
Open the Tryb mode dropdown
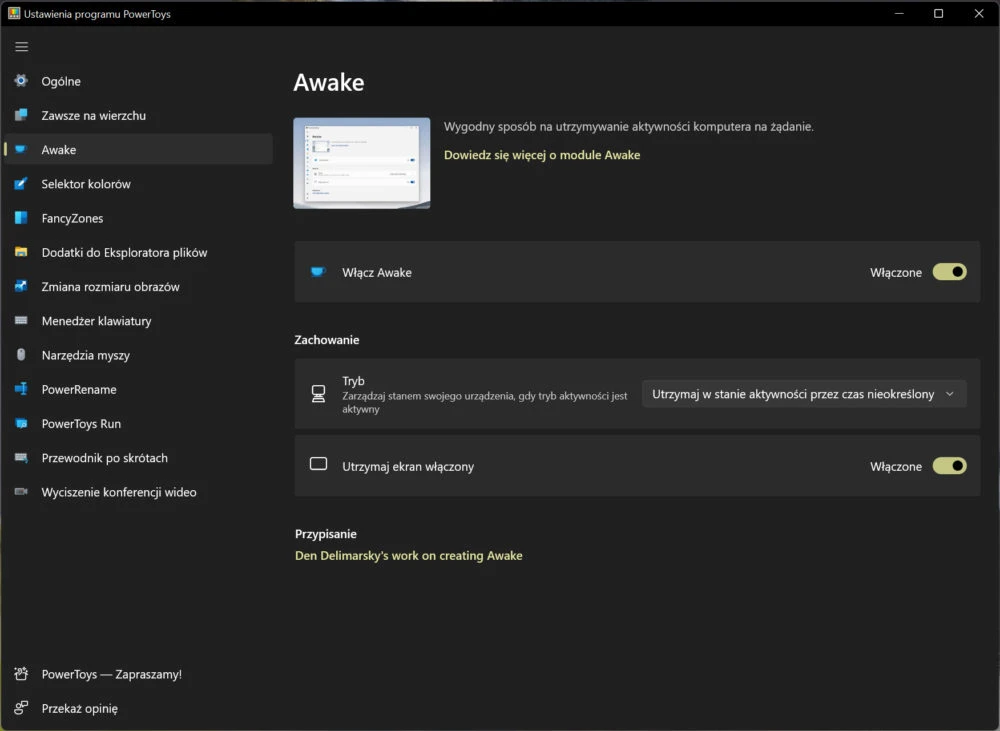(x=804, y=394)
